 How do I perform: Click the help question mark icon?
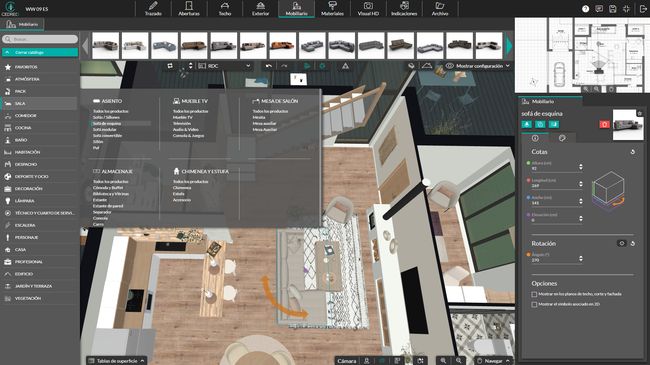coord(585,9)
